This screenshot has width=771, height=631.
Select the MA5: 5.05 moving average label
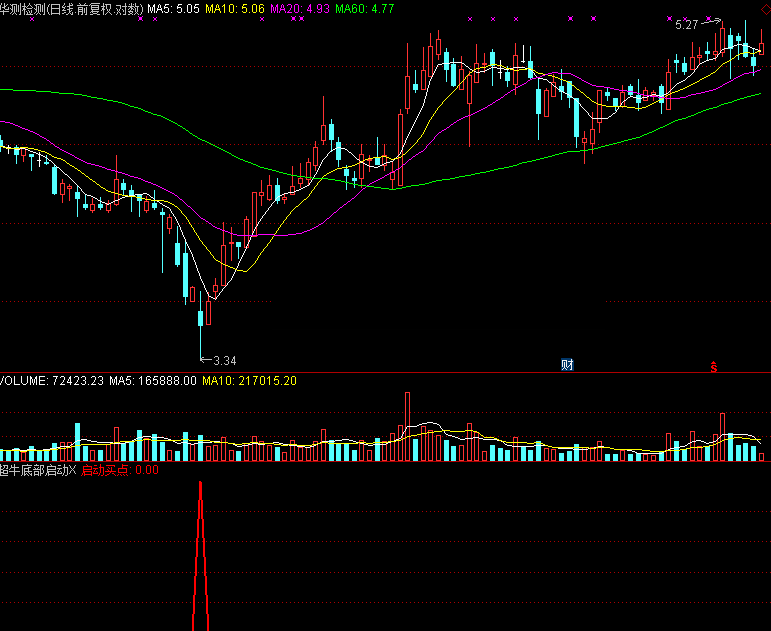[x=174, y=9]
